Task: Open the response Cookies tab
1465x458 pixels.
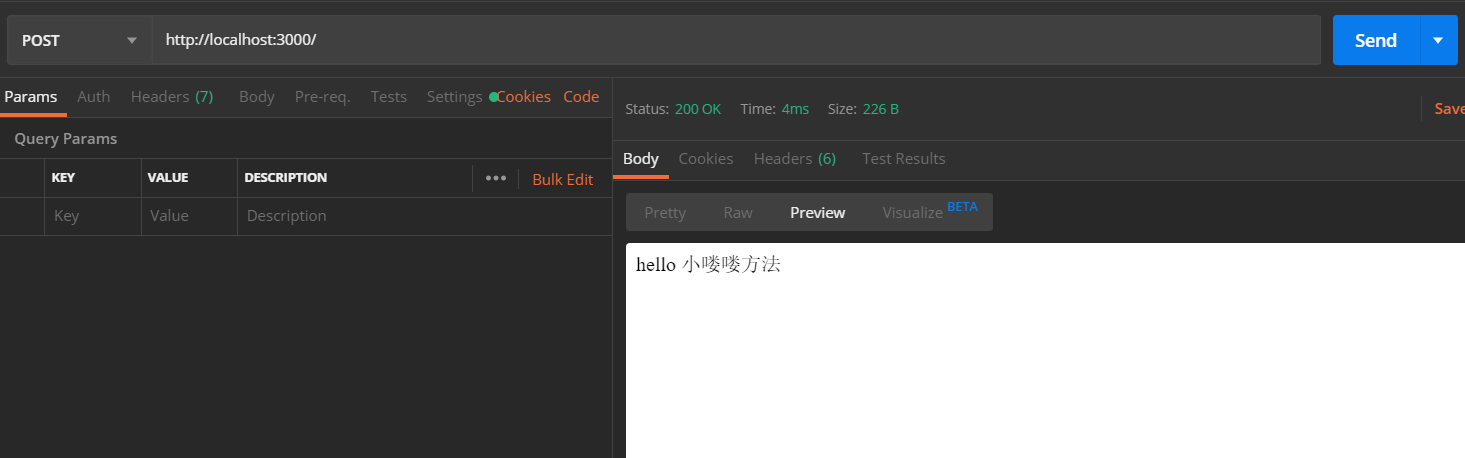Action: pos(706,159)
